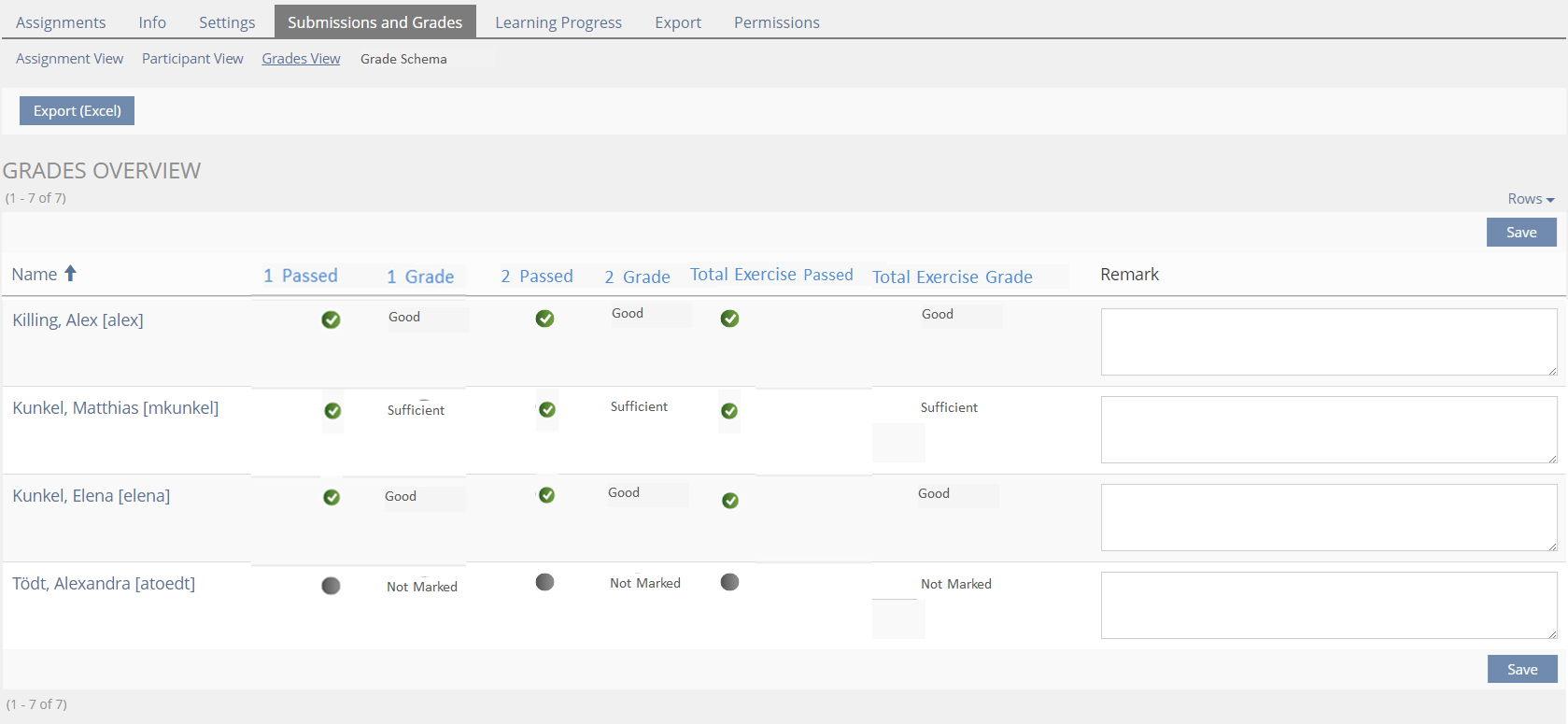Image resolution: width=1568 pixels, height=724 pixels.
Task: Click Alexandra Tödt's exercise 2 not-marked grey icon
Action: 545,582
